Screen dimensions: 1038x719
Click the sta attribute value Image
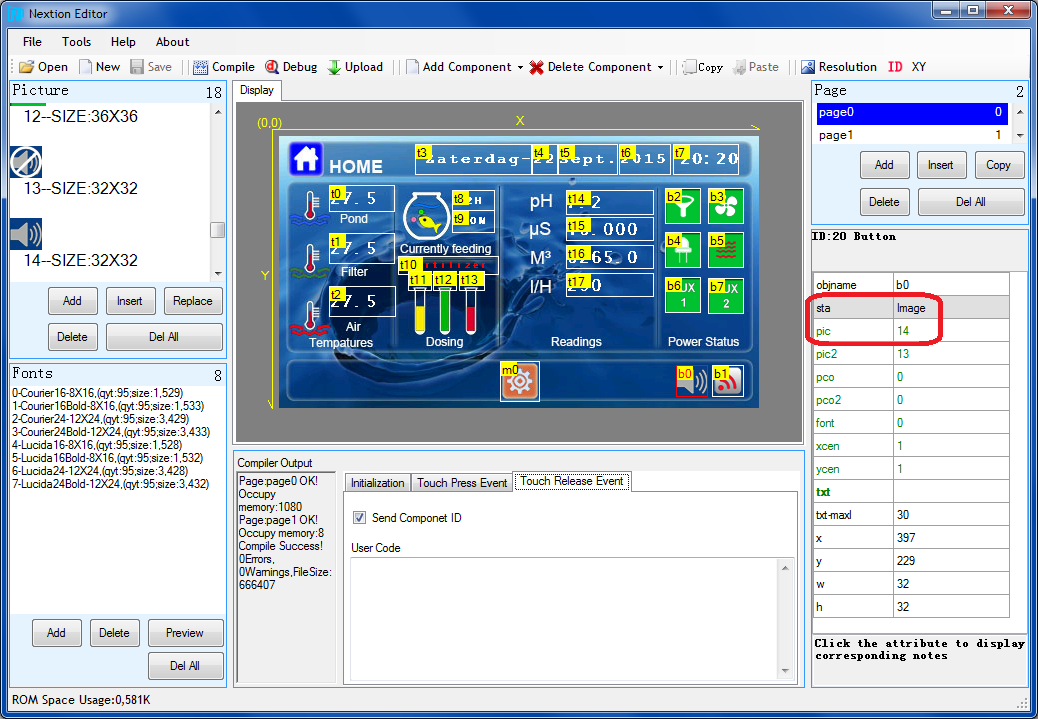951,308
